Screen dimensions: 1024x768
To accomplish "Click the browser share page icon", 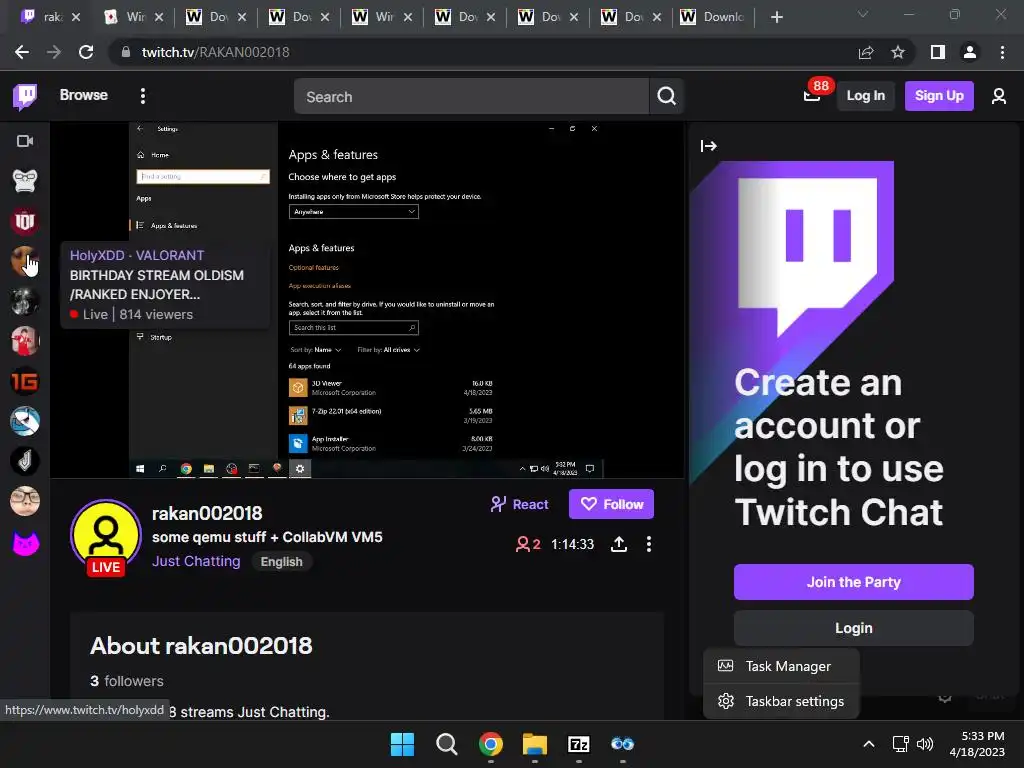I will [x=866, y=52].
